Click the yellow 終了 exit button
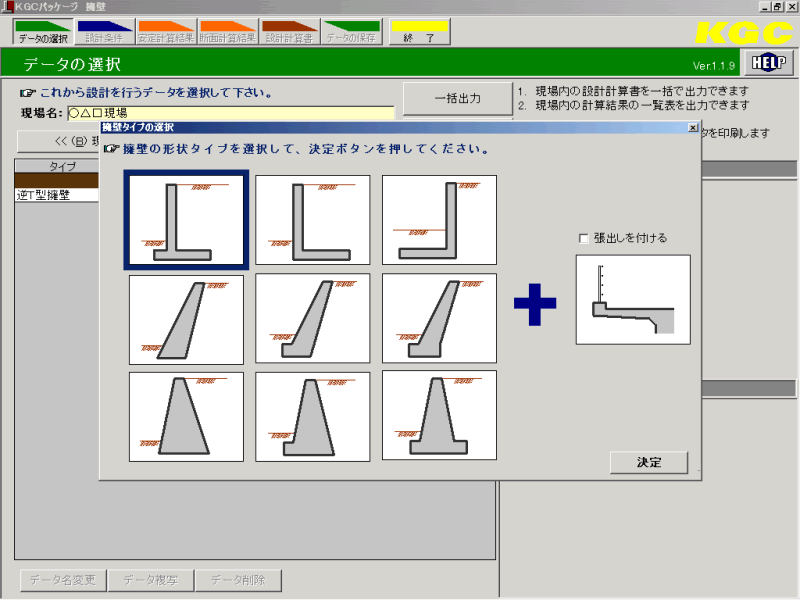Viewport: 800px width, 600px height. point(420,31)
